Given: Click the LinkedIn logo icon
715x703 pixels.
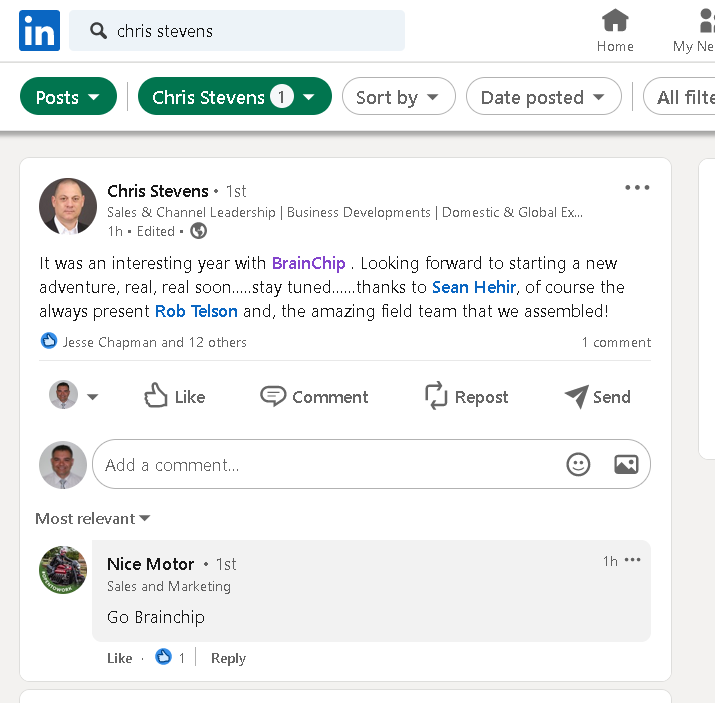Looking at the screenshot, I should tap(39, 31).
